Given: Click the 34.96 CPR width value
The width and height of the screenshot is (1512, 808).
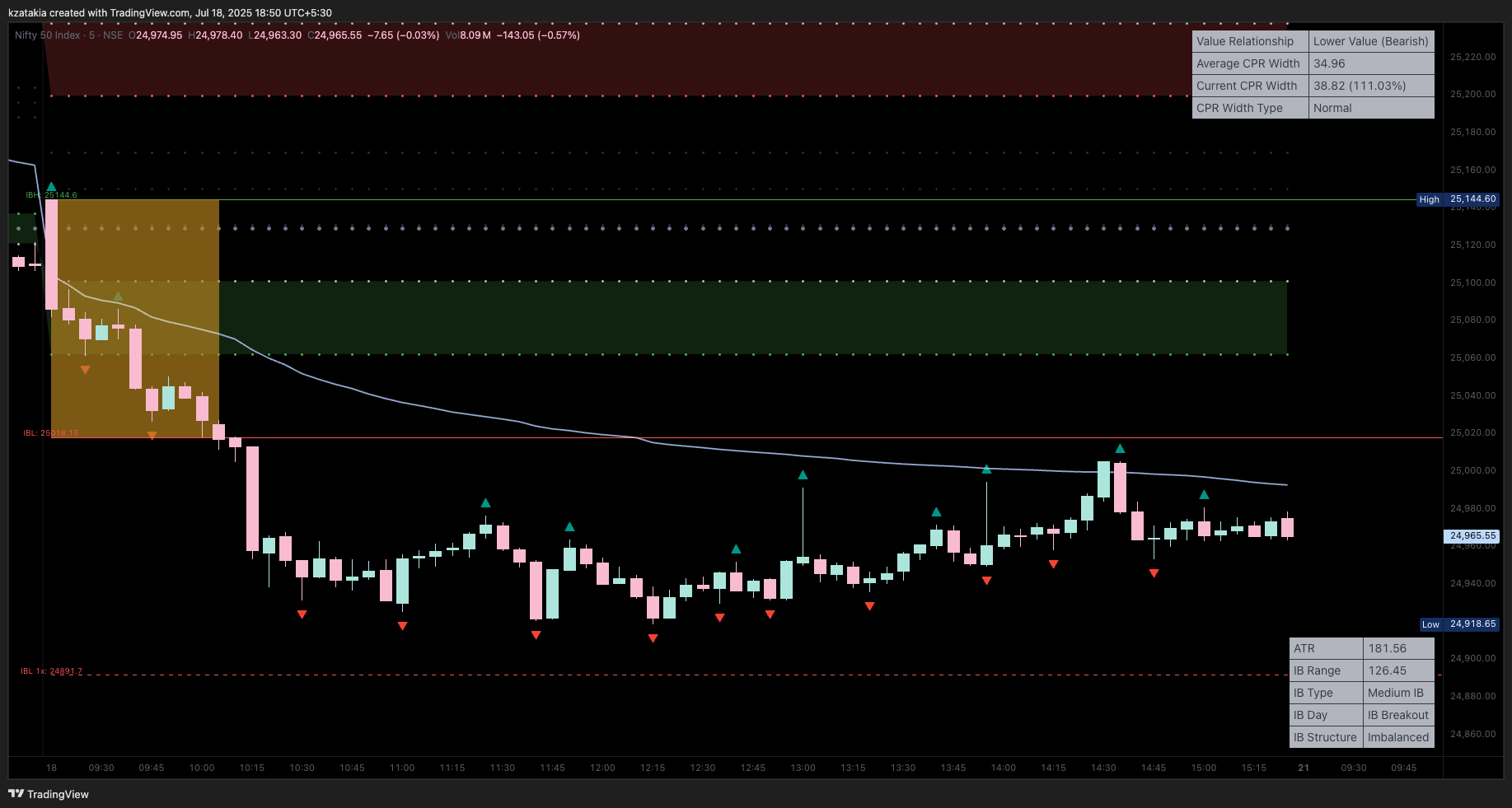Looking at the screenshot, I should pyautogui.click(x=1371, y=63).
